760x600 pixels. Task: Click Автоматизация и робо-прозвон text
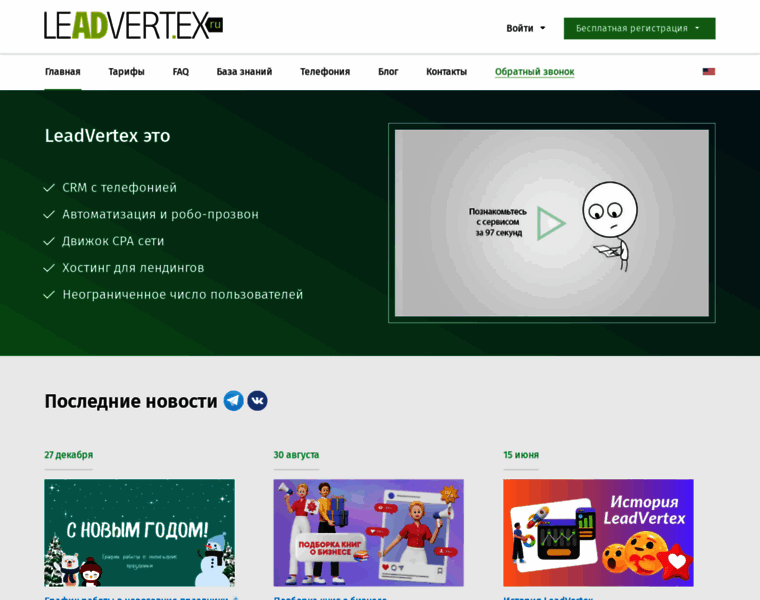point(160,214)
